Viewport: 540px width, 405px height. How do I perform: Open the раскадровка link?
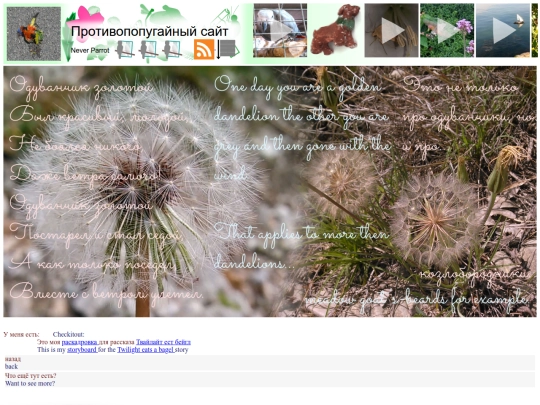click(x=80, y=342)
